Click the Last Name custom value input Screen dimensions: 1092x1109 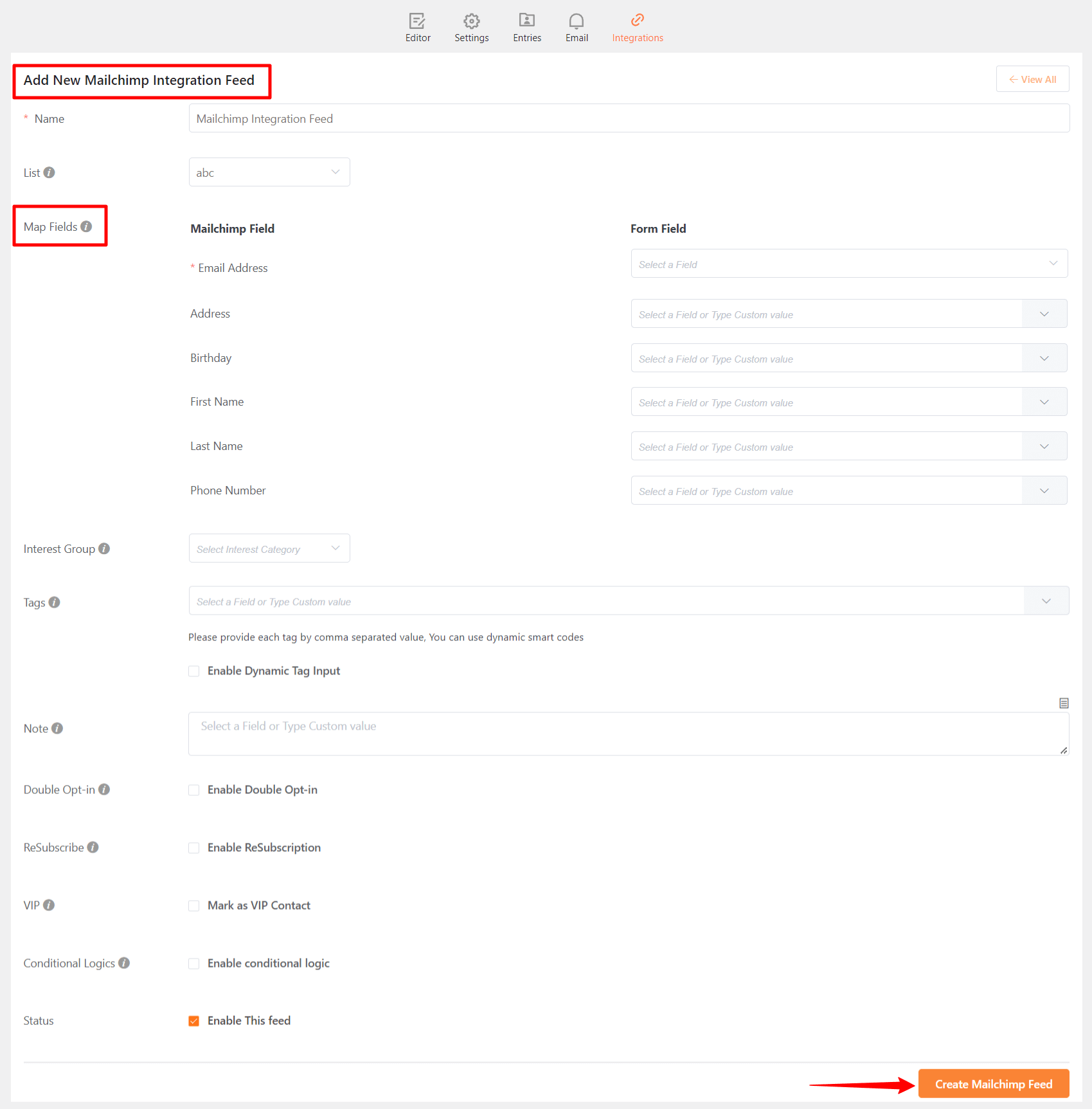tap(827, 446)
